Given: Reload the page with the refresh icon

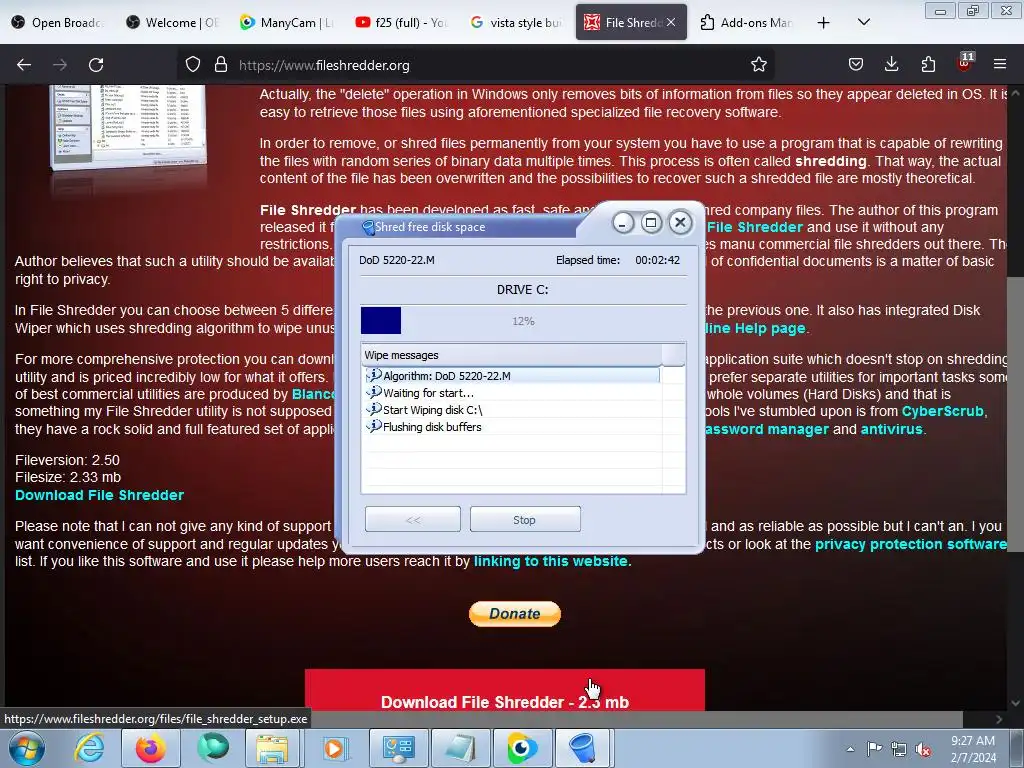Looking at the screenshot, I should [96, 65].
